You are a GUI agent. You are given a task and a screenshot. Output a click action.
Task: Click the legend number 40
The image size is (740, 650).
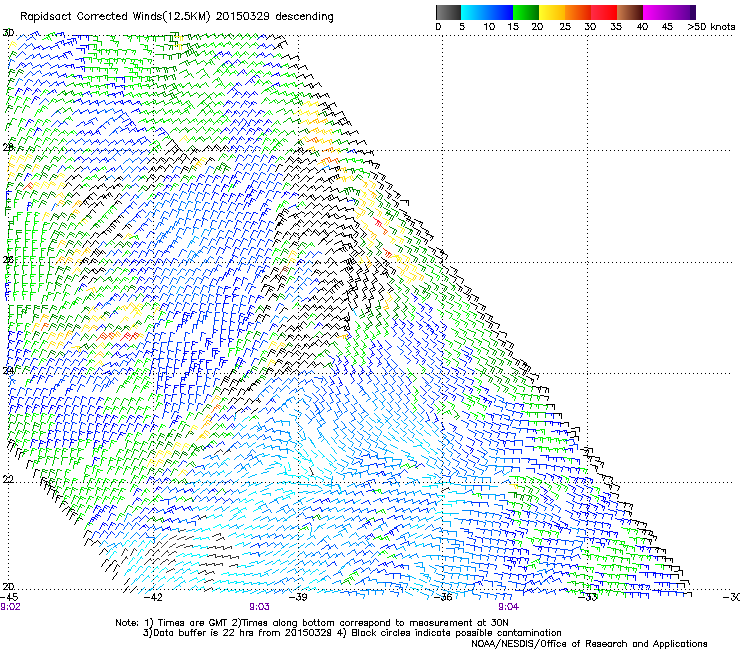pos(642,27)
